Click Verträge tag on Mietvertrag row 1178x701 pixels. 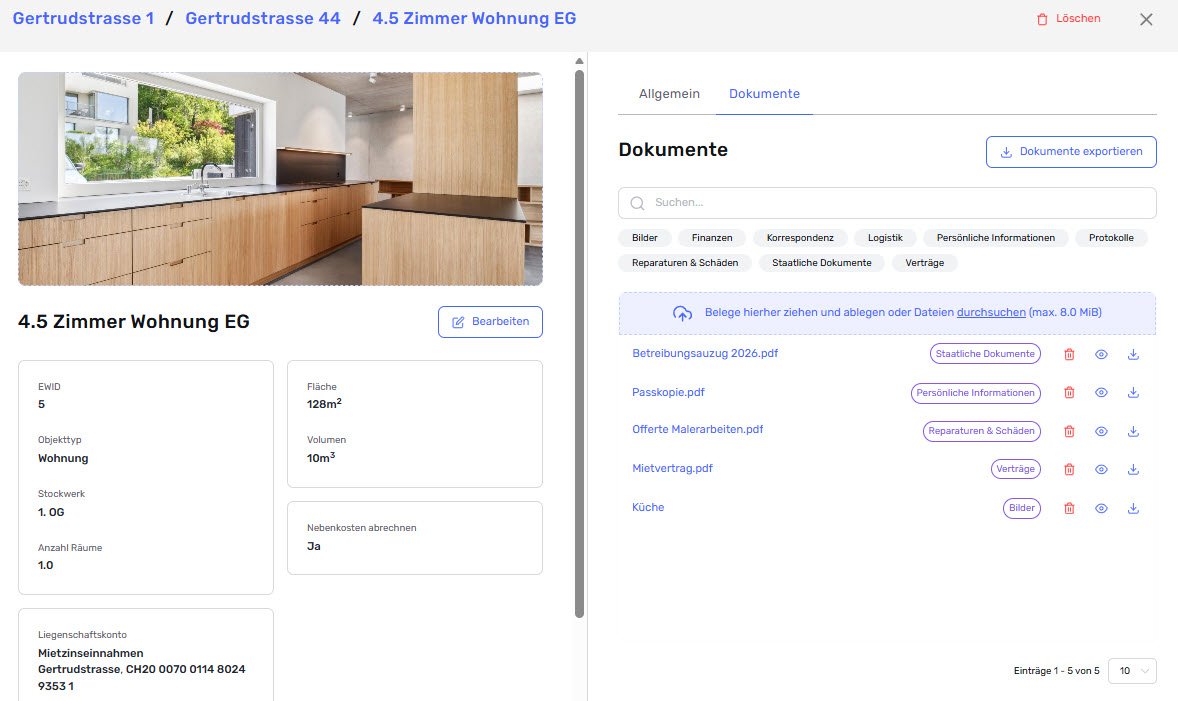click(x=1016, y=470)
